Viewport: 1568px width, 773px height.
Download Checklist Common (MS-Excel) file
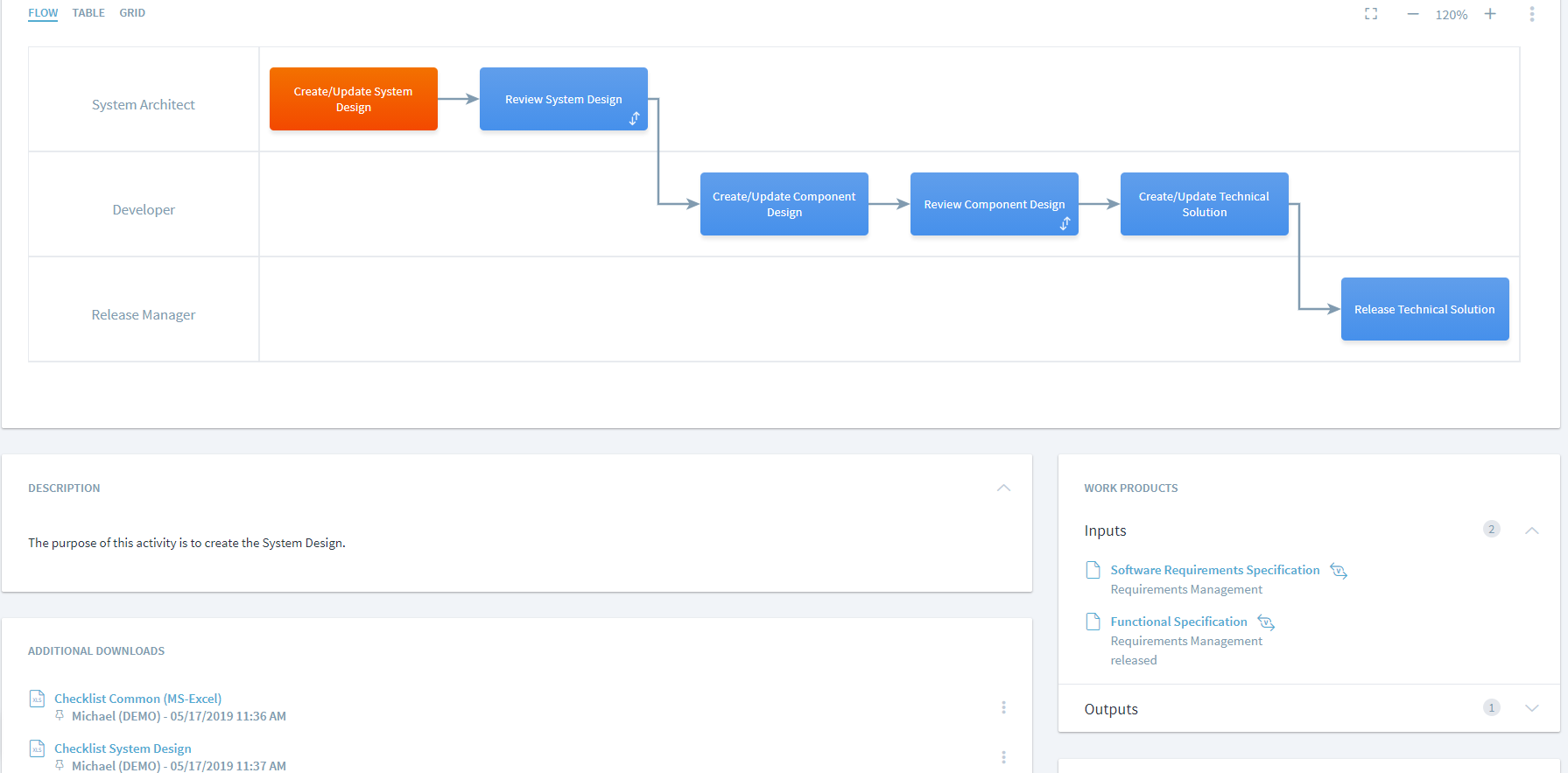137,699
